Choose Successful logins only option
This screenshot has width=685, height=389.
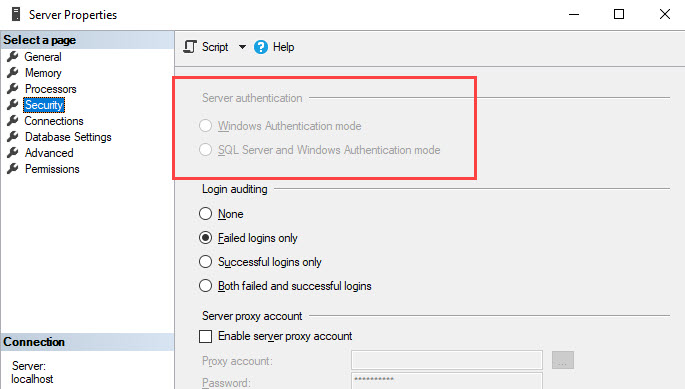(x=205, y=262)
